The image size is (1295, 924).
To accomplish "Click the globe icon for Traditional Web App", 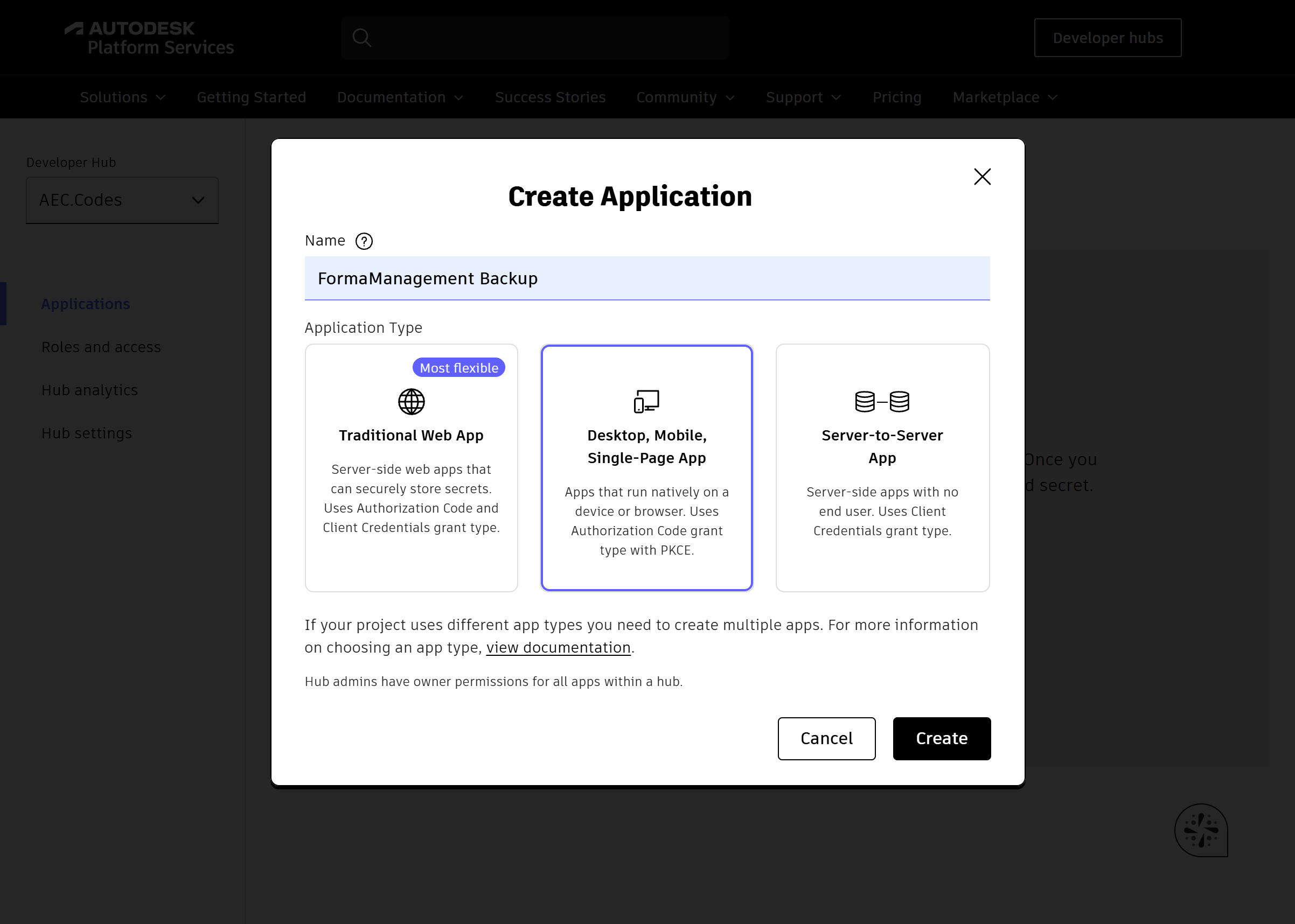I will [411, 402].
